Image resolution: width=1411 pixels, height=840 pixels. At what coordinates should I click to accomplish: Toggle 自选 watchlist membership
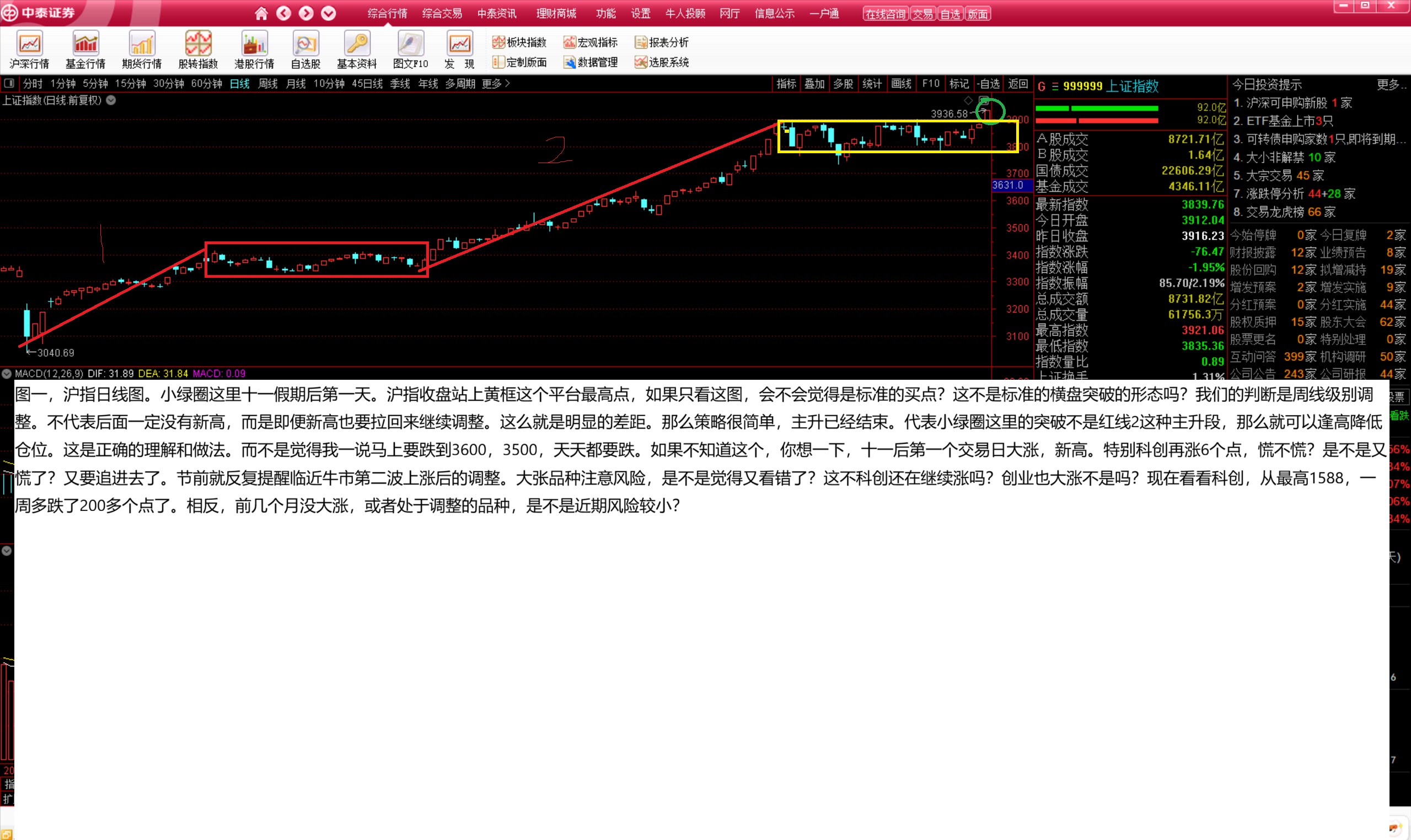[x=989, y=84]
